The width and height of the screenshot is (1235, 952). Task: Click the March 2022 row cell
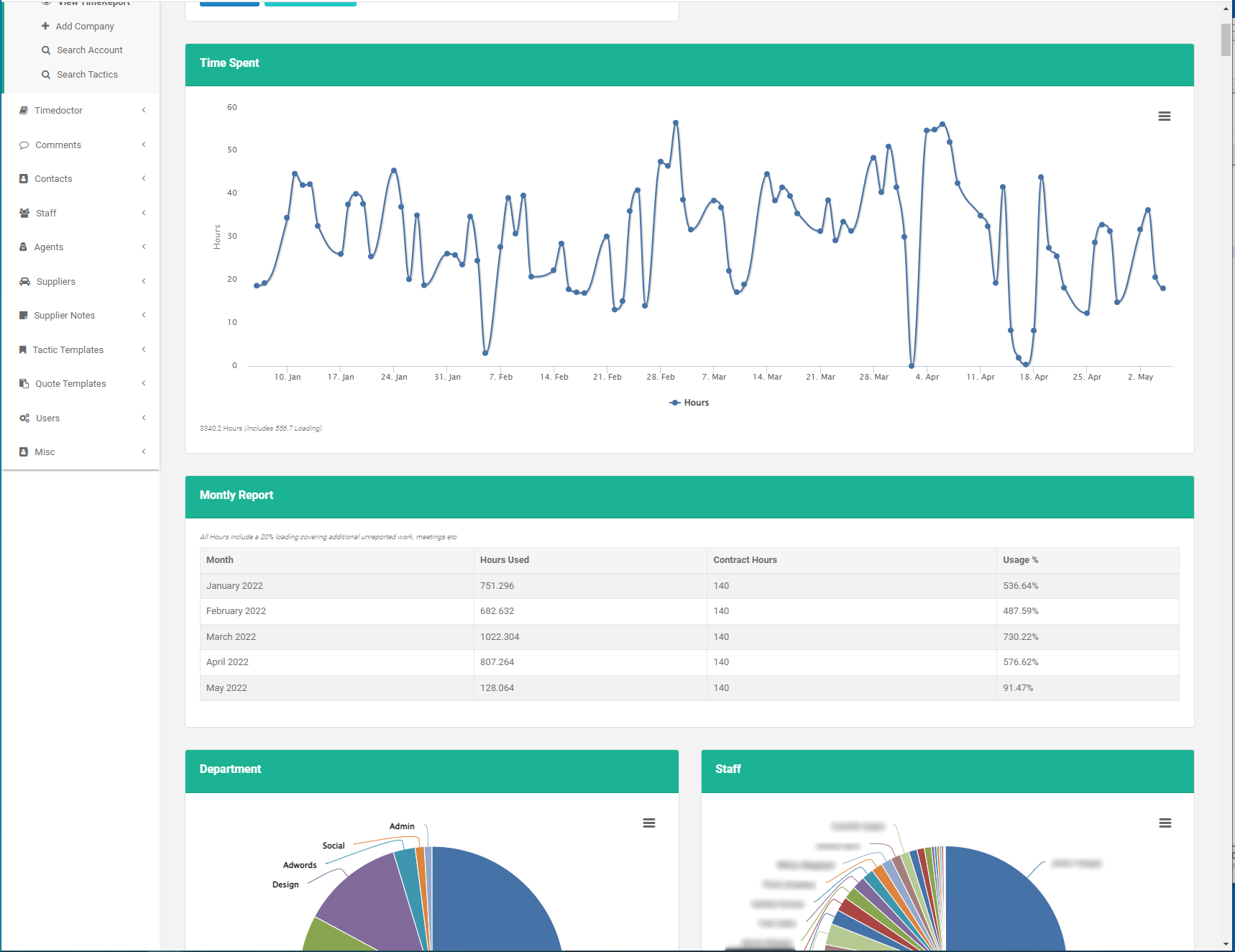pos(336,637)
